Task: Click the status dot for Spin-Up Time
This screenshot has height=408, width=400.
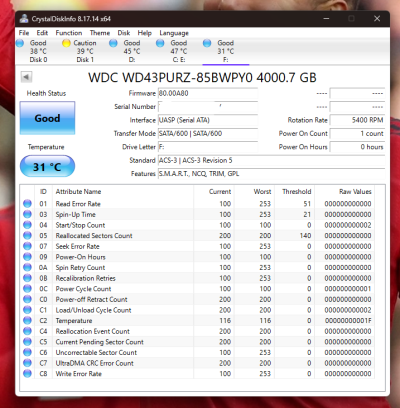Action: (x=27, y=214)
